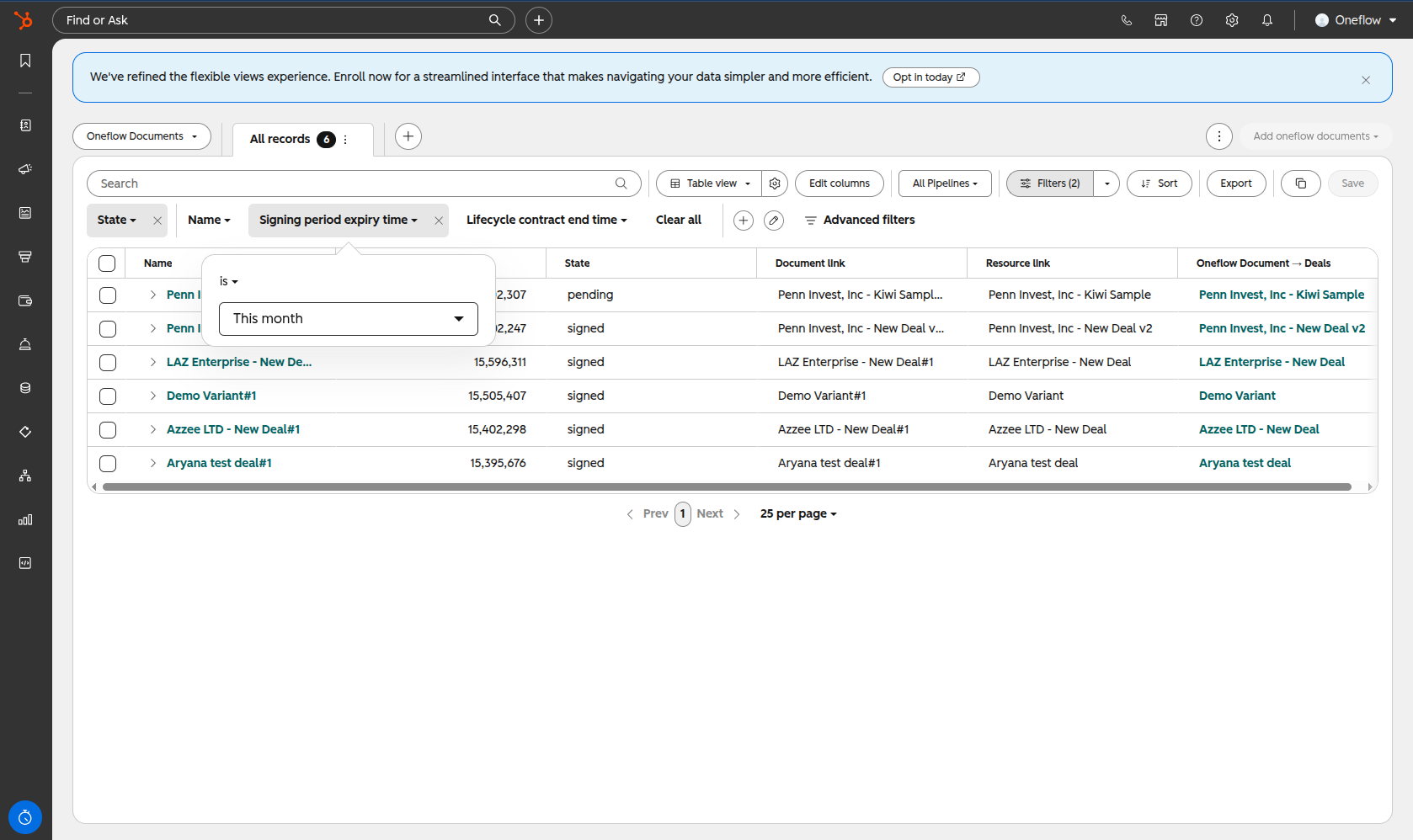Open the Aryana test deal associated deal link
The width and height of the screenshot is (1413, 840).
[1245, 463]
